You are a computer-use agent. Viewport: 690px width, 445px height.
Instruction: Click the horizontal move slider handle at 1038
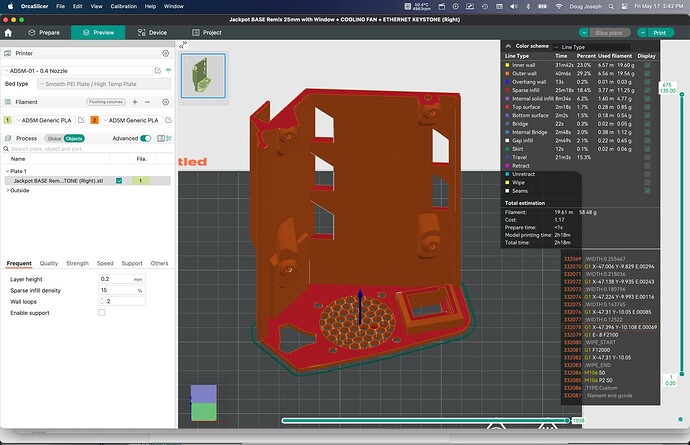568,421
